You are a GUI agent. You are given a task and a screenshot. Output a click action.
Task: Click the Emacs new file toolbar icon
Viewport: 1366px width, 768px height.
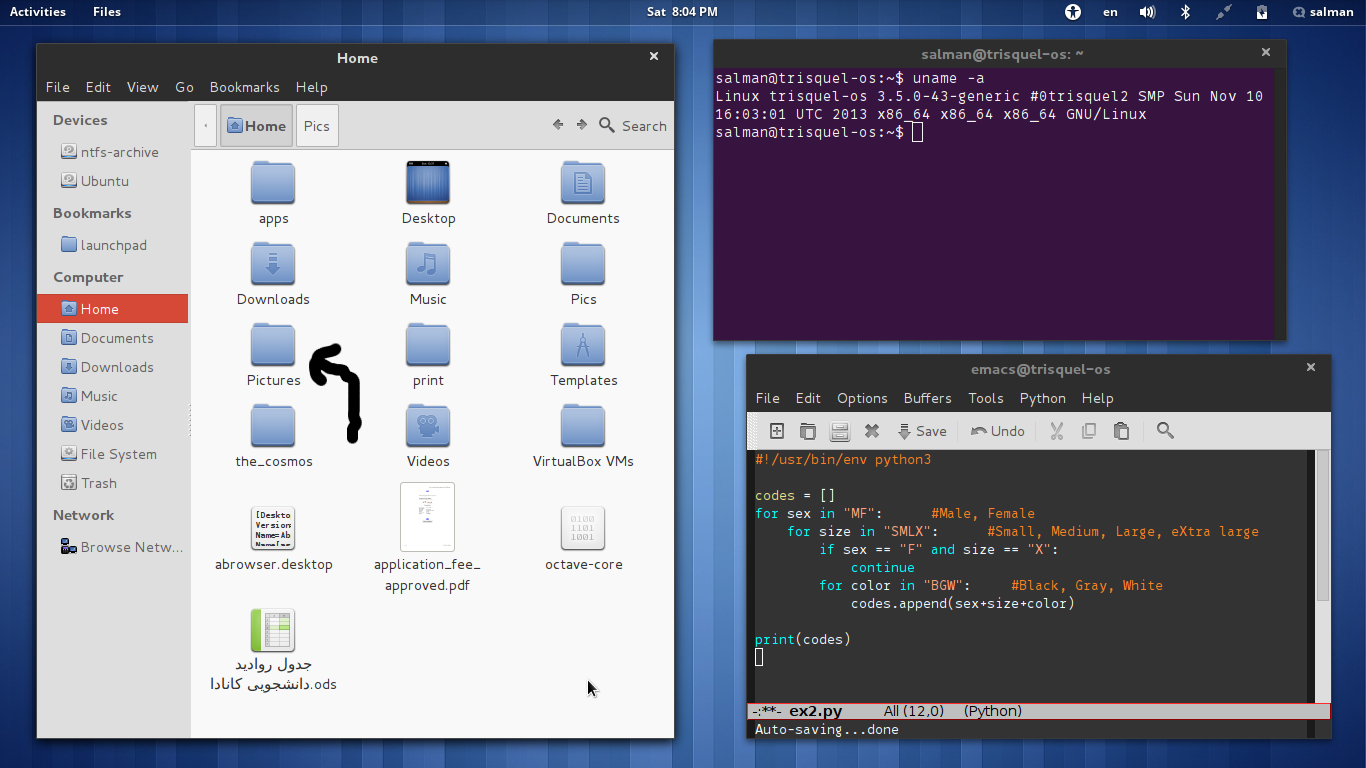(776, 431)
